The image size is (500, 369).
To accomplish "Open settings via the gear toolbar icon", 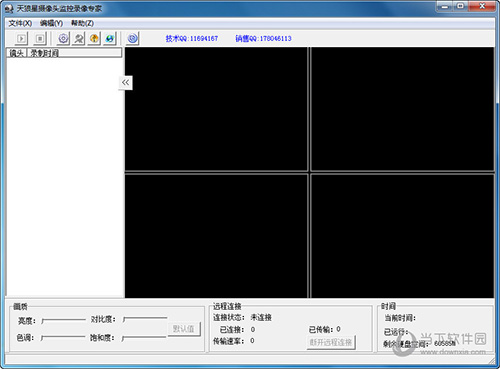I will point(63,39).
